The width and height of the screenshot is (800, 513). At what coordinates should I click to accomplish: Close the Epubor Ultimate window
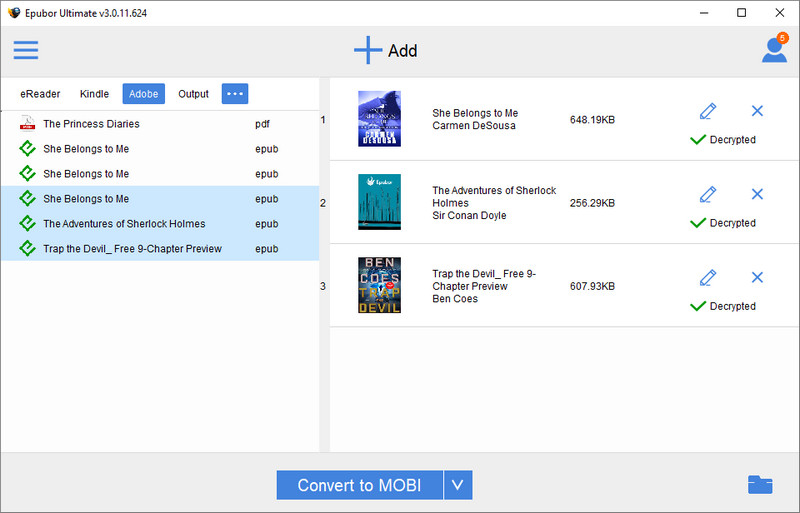780,13
